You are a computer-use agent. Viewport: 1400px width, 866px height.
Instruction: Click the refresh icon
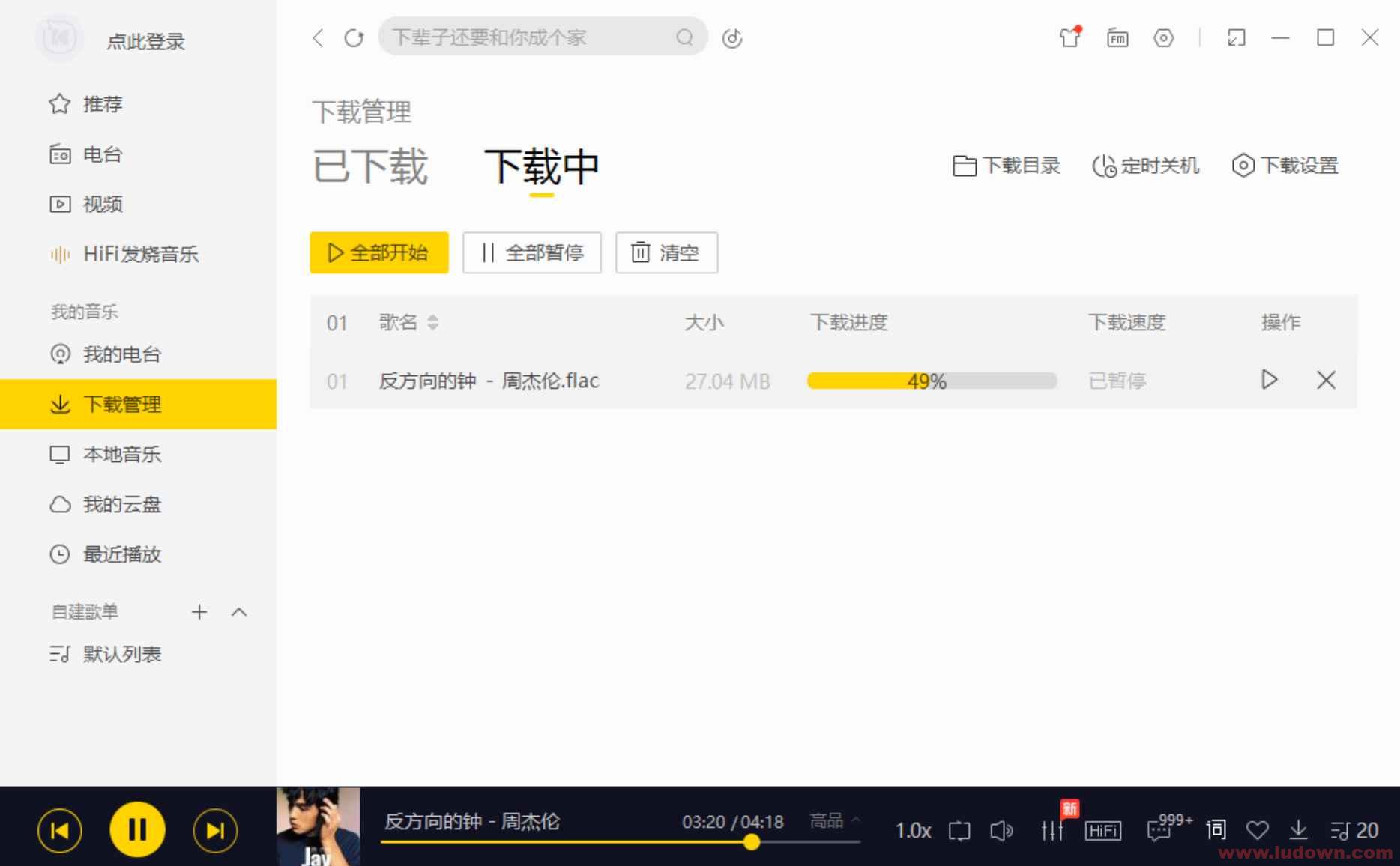tap(354, 37)
